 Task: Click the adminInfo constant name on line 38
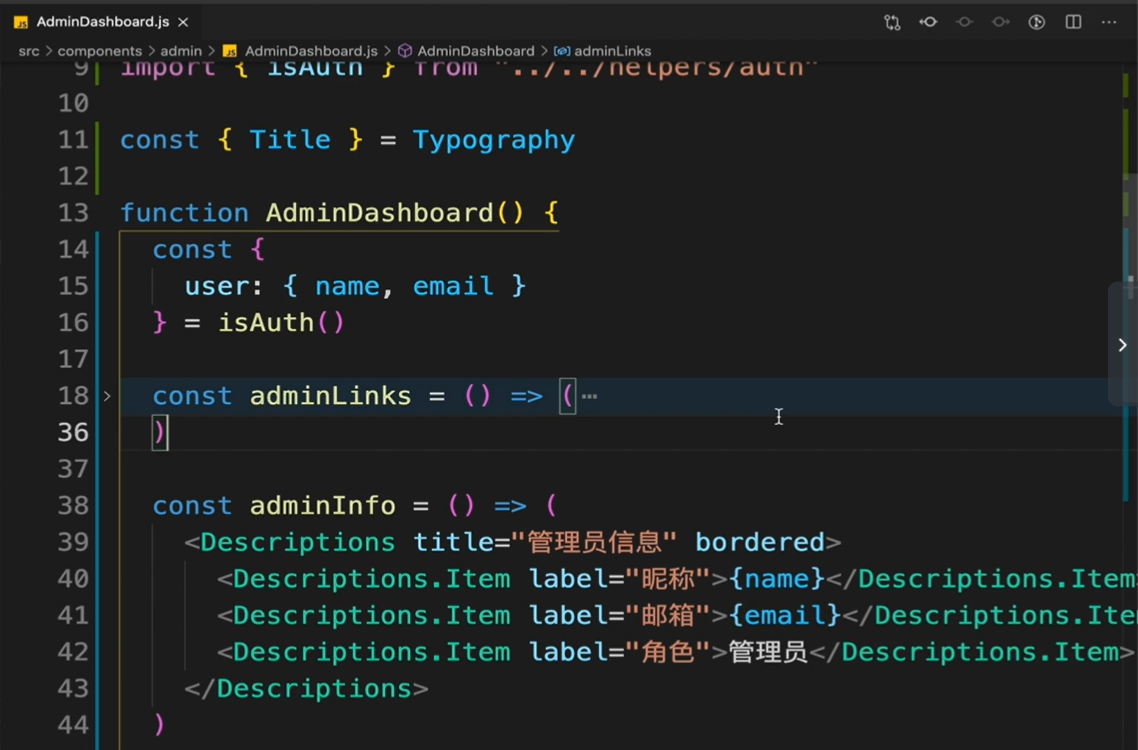[322, 505]
